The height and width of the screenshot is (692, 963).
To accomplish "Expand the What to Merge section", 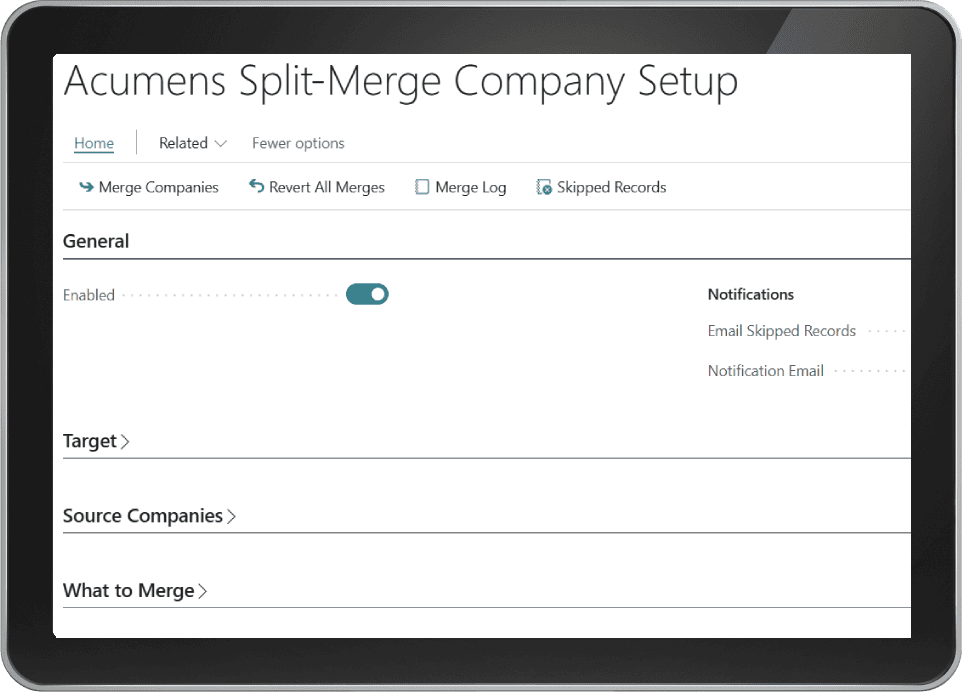I will pyautogui.click(x=135, y=591).
